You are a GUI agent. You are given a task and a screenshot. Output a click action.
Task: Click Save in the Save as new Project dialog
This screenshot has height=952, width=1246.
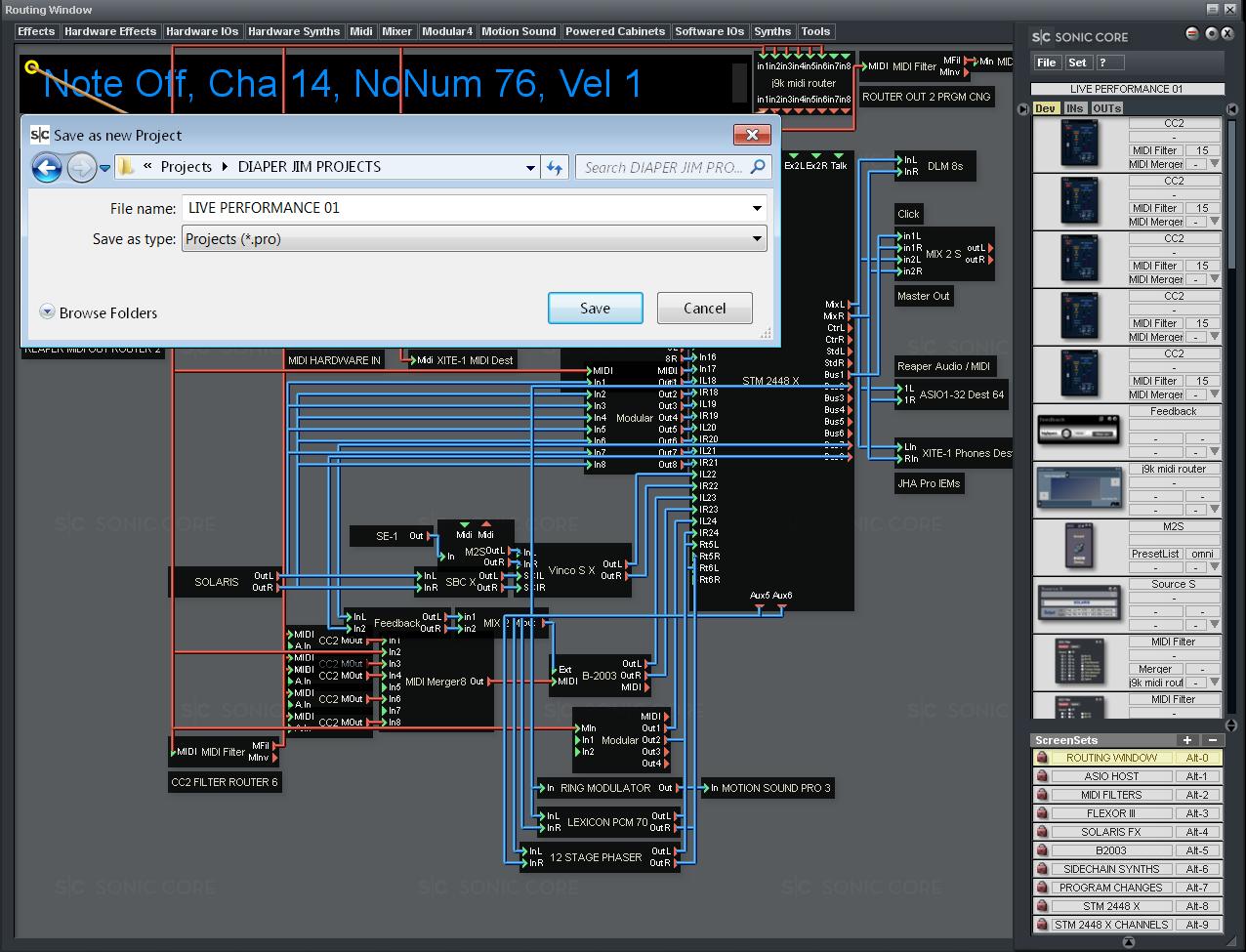(595, 308)
